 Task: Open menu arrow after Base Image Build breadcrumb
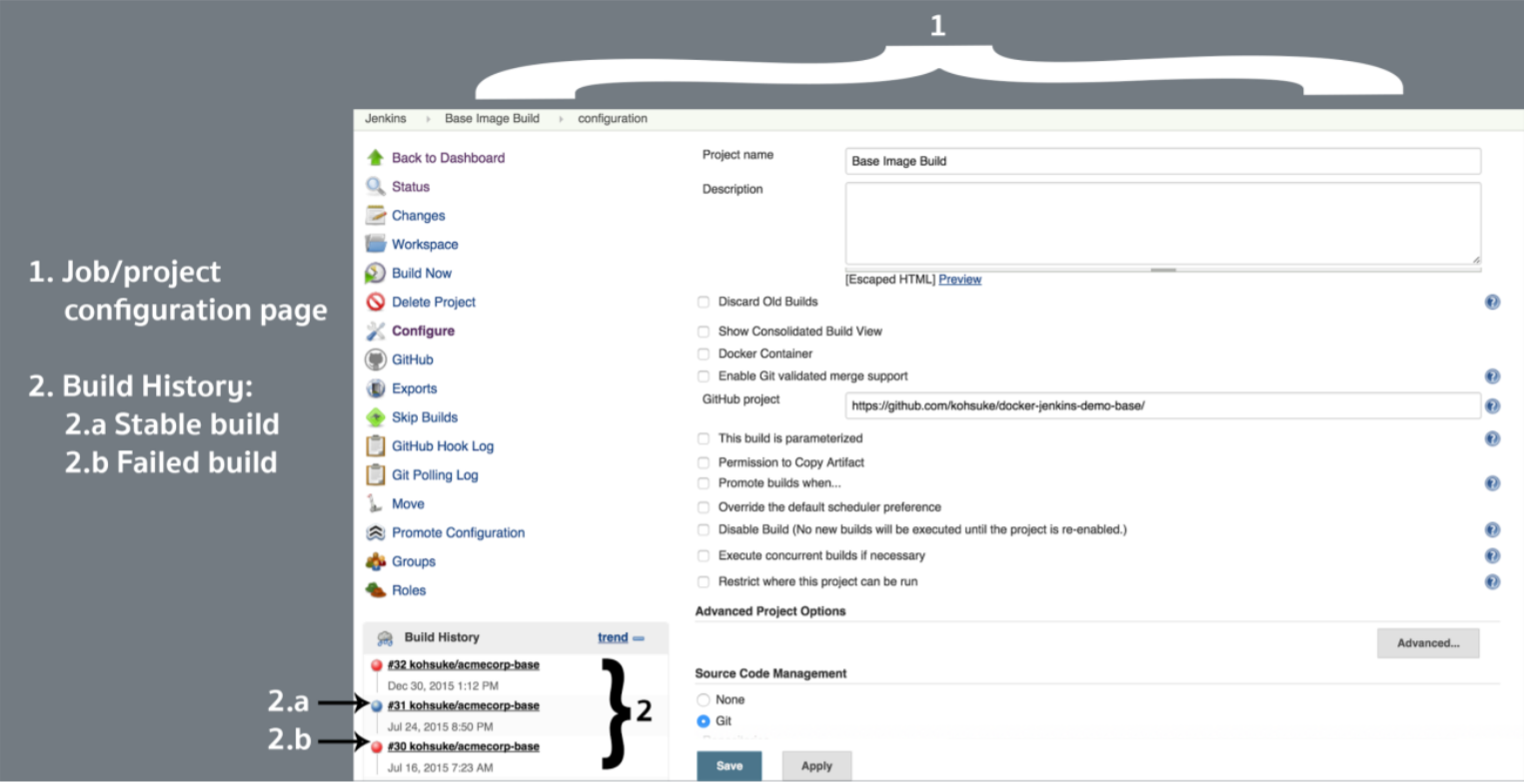[561, 119]
